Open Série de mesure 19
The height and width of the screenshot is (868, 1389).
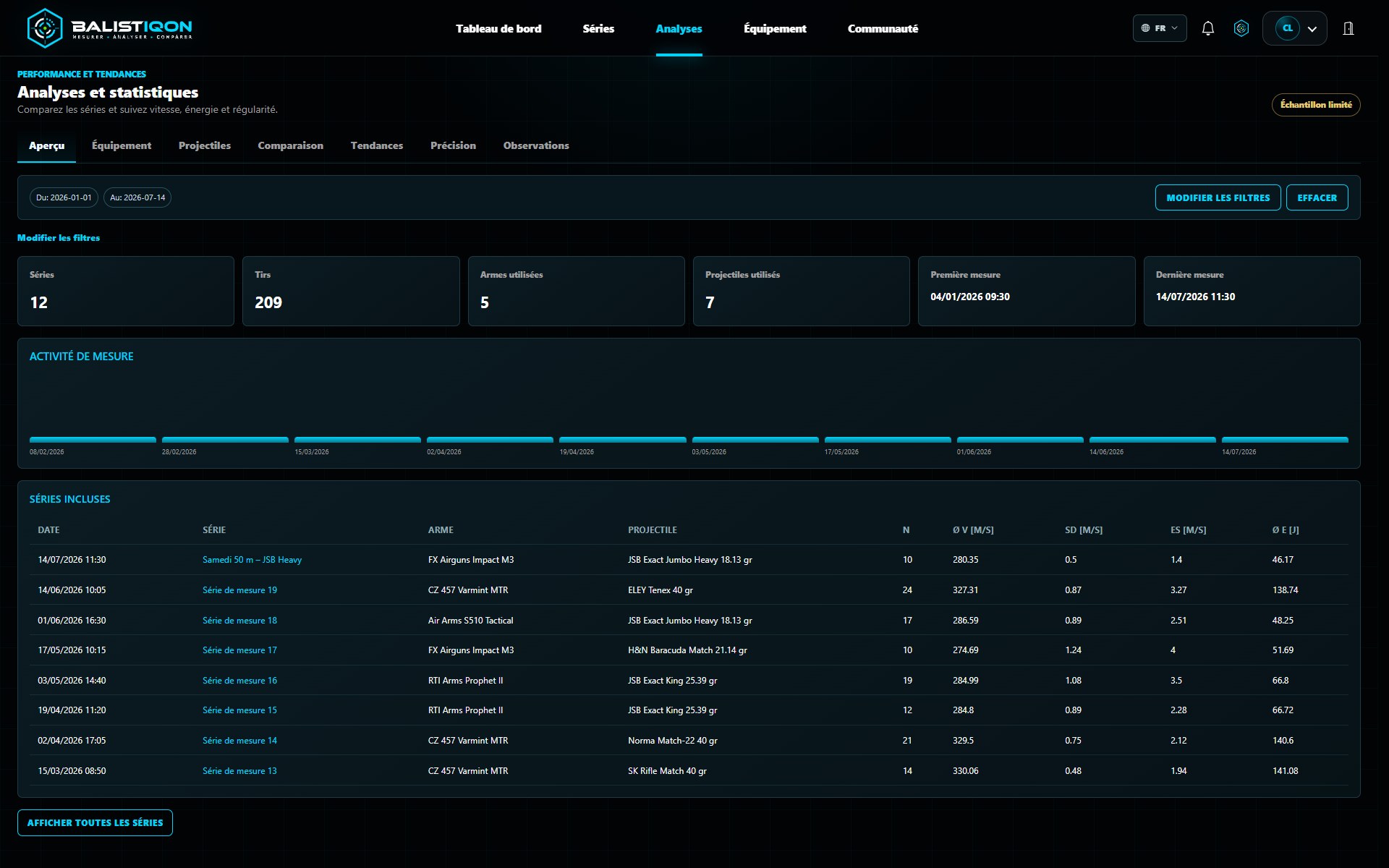tap(239, 590)
